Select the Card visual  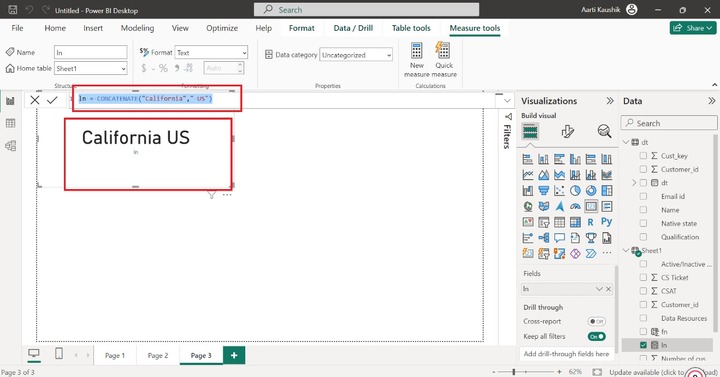(x=591, y=207)
